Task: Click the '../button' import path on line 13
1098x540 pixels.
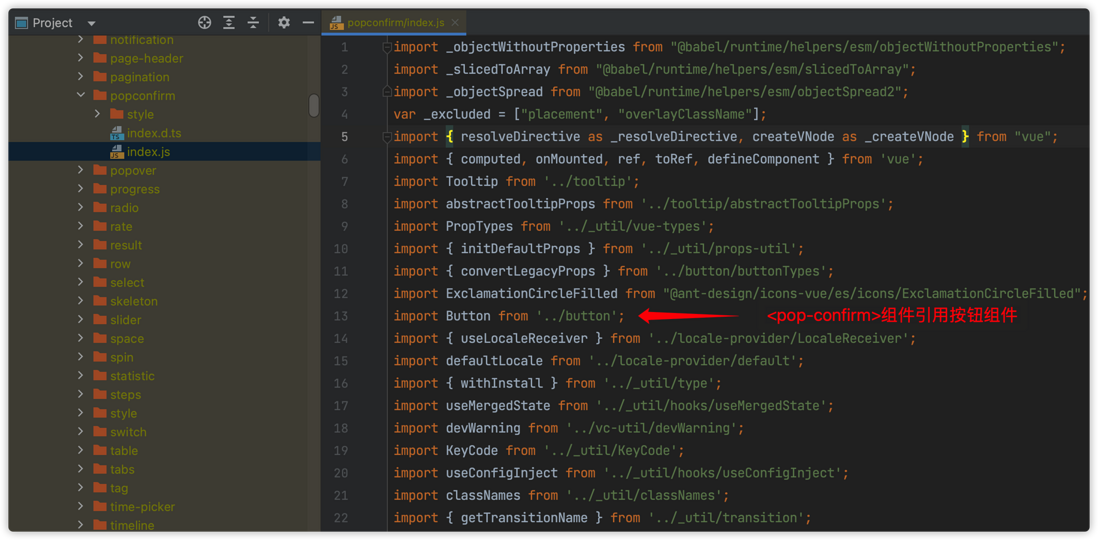Action: 577,316
